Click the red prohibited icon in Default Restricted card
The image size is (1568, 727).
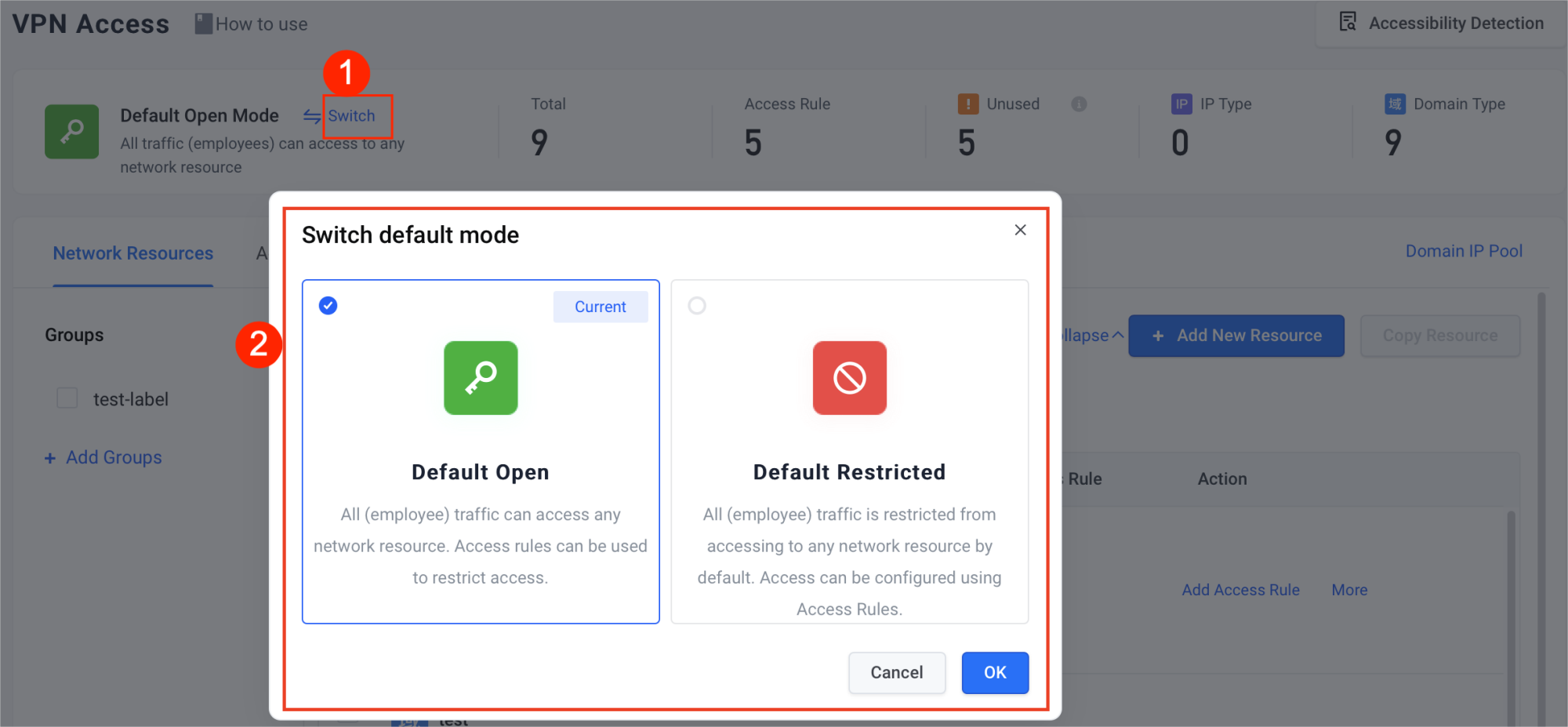[850, 378]
